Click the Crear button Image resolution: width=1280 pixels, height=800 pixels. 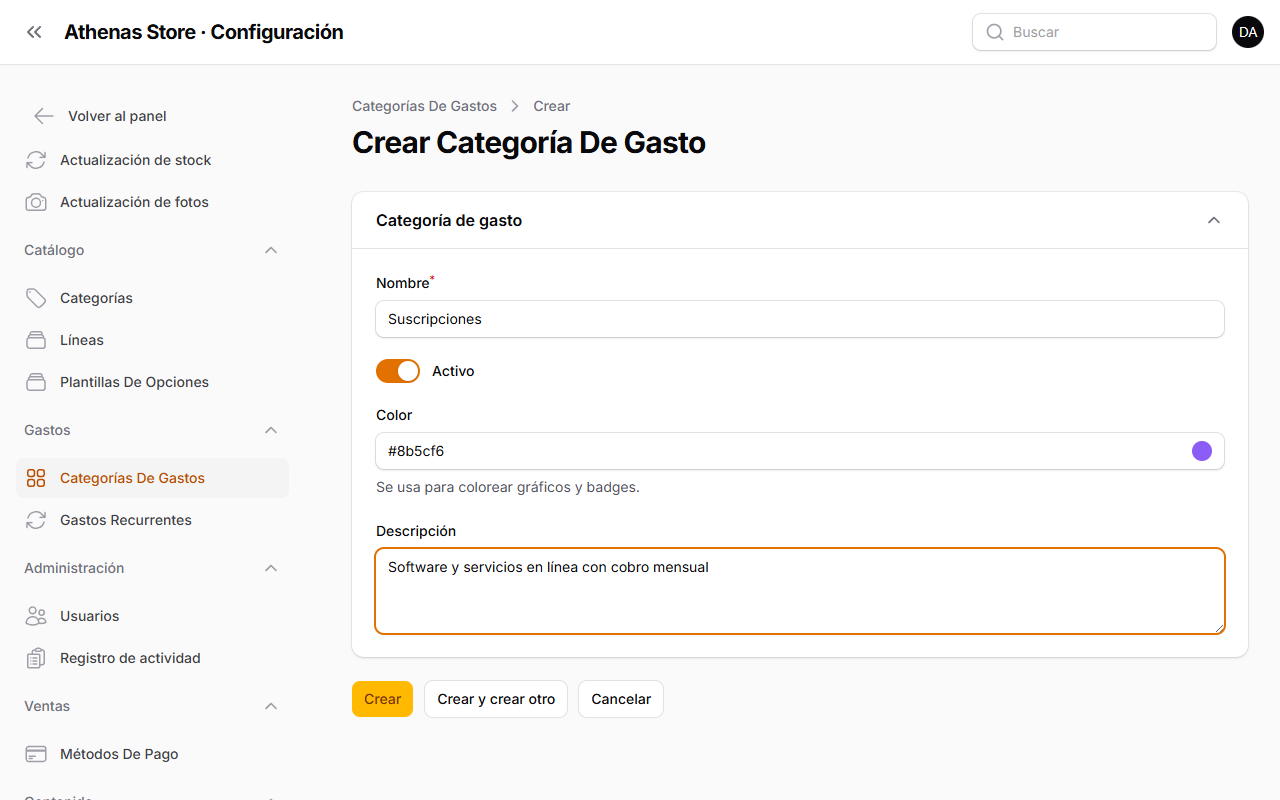(x=382, y=699)
